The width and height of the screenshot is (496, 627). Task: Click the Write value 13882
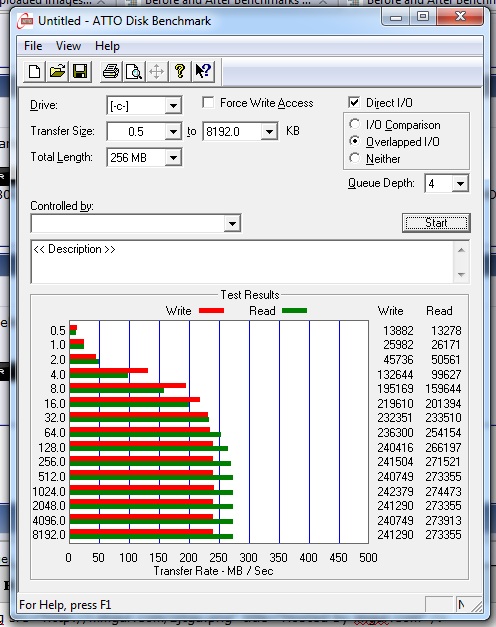(x=398, y=331)
